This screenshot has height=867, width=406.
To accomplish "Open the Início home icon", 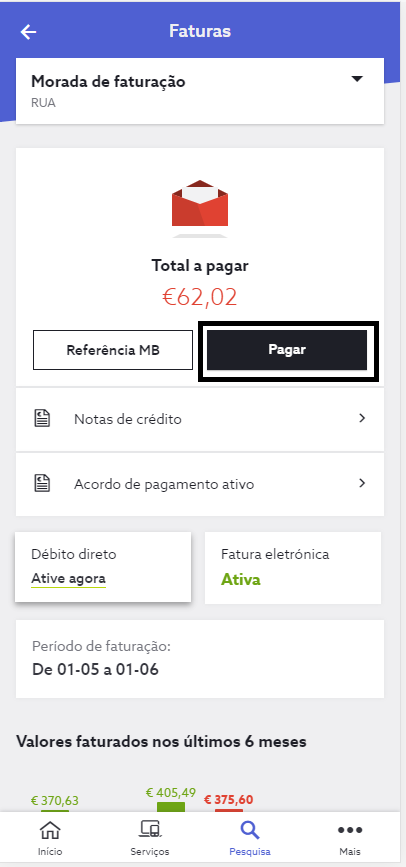I will coord(50,829).
